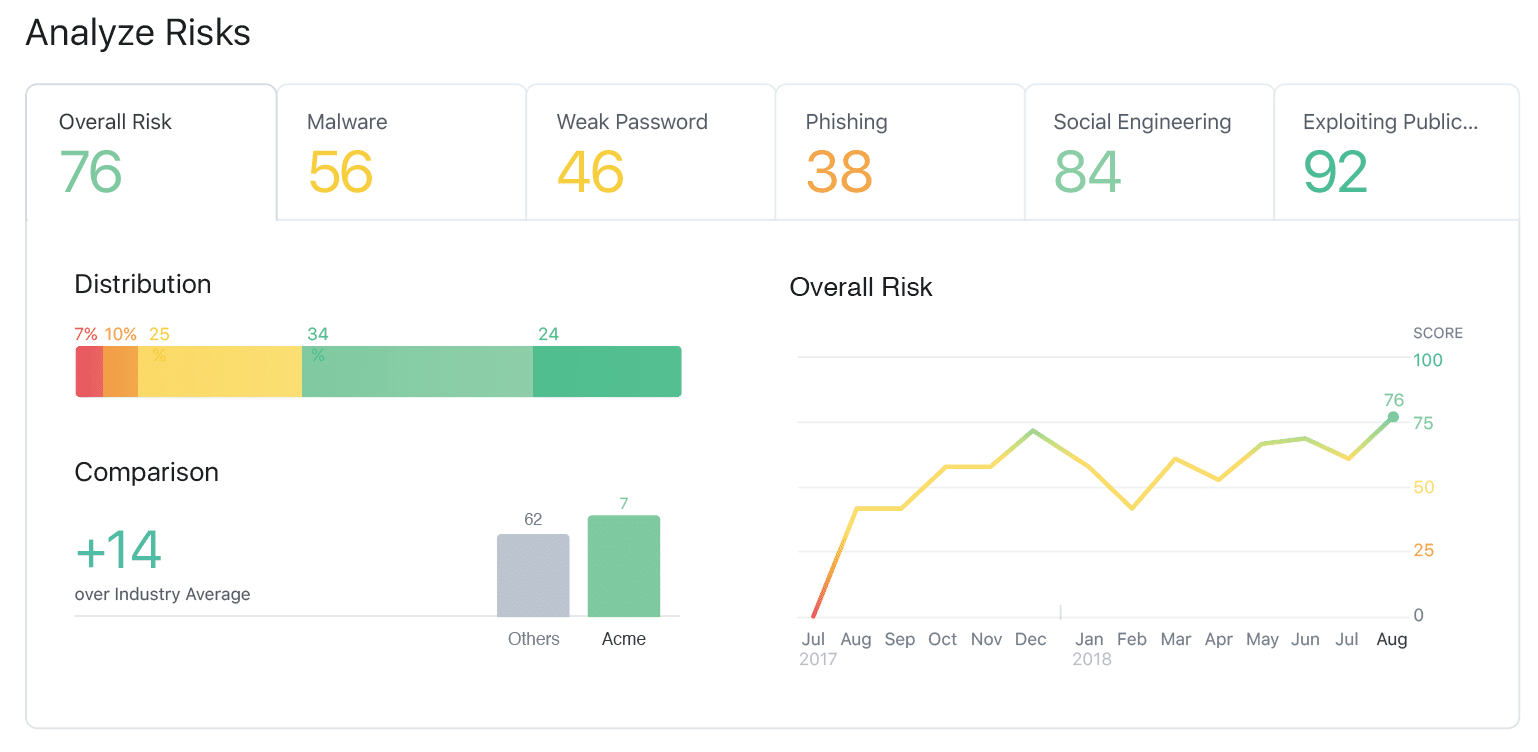The image size is (1538, 752).
Task: Switch to Weak Password tab
Action: tap(651, 152)
